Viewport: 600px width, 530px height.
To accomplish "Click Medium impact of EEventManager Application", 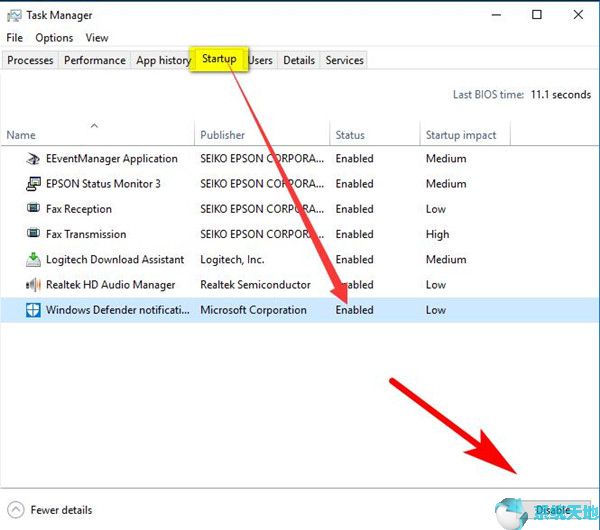I will [x=446, y=158].
